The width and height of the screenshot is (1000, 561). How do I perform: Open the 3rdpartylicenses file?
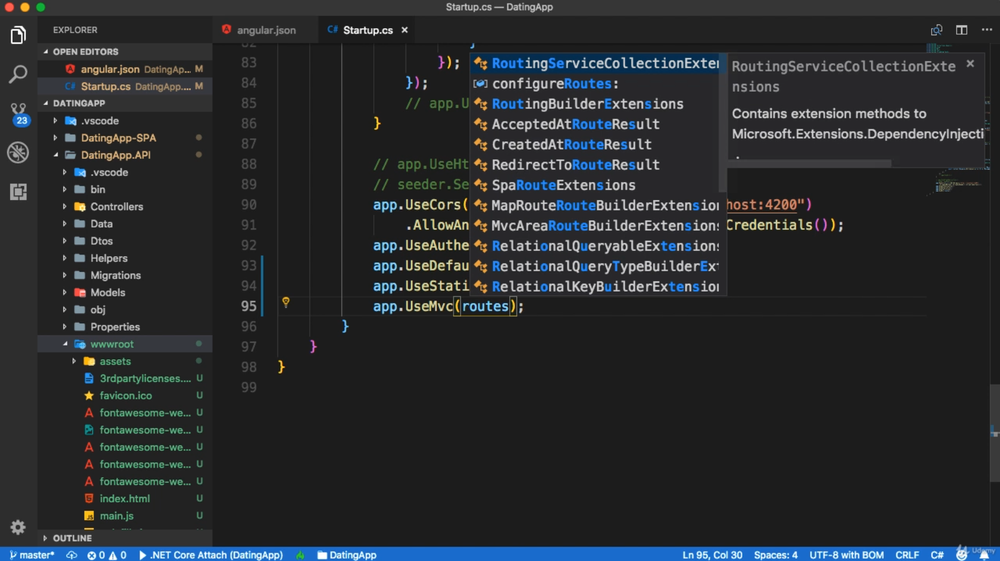[125, 379]
